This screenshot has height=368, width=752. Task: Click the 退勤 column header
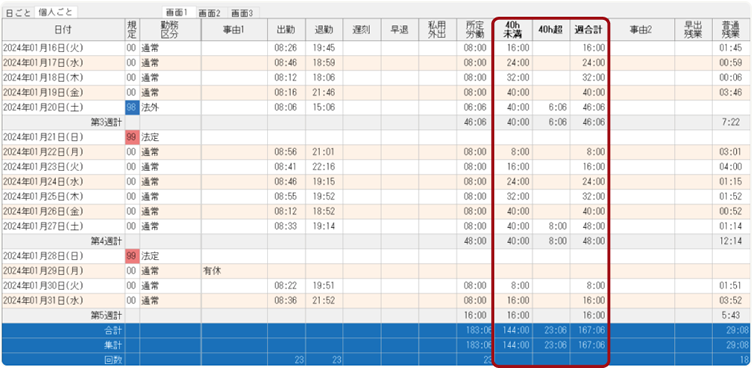point(324,30)
